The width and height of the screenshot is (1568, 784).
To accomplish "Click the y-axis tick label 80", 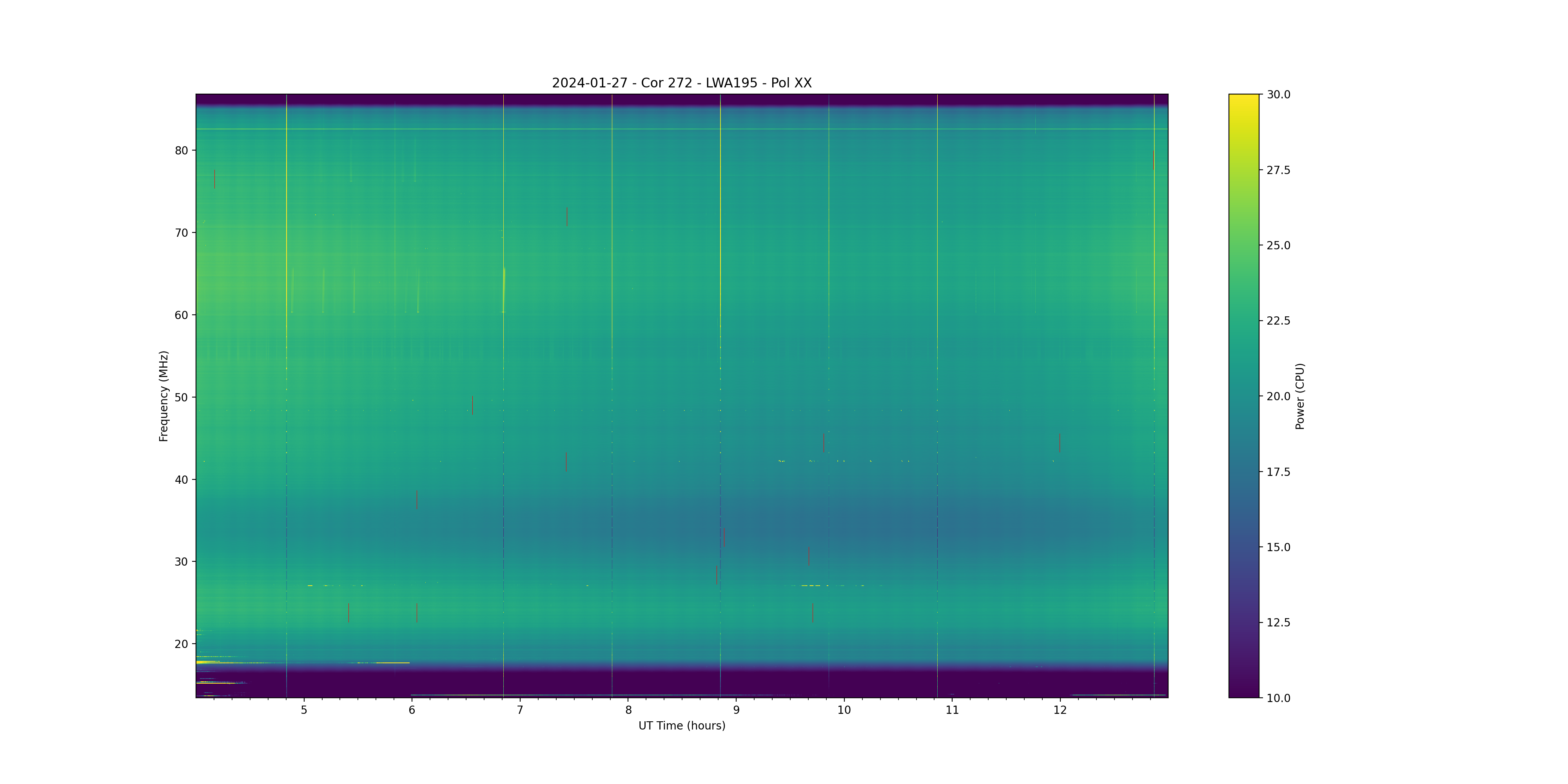I will 181,151.
